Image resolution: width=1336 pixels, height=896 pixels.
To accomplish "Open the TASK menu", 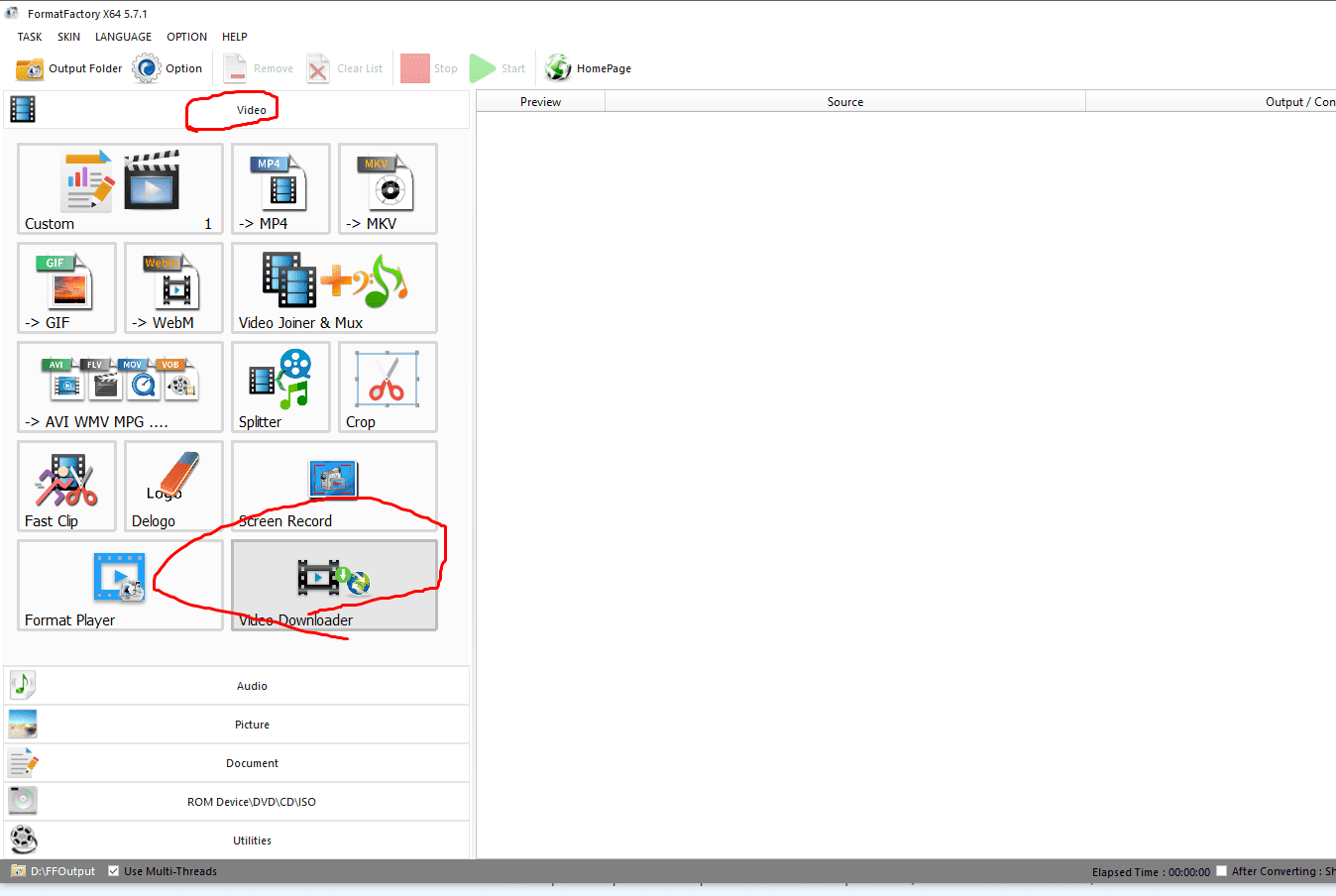I will point(30,37).
